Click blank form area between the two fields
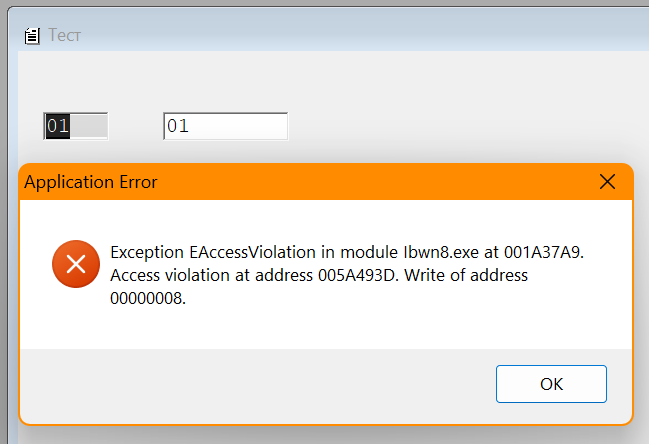This screenshot has width=649, height=444. 136,126
